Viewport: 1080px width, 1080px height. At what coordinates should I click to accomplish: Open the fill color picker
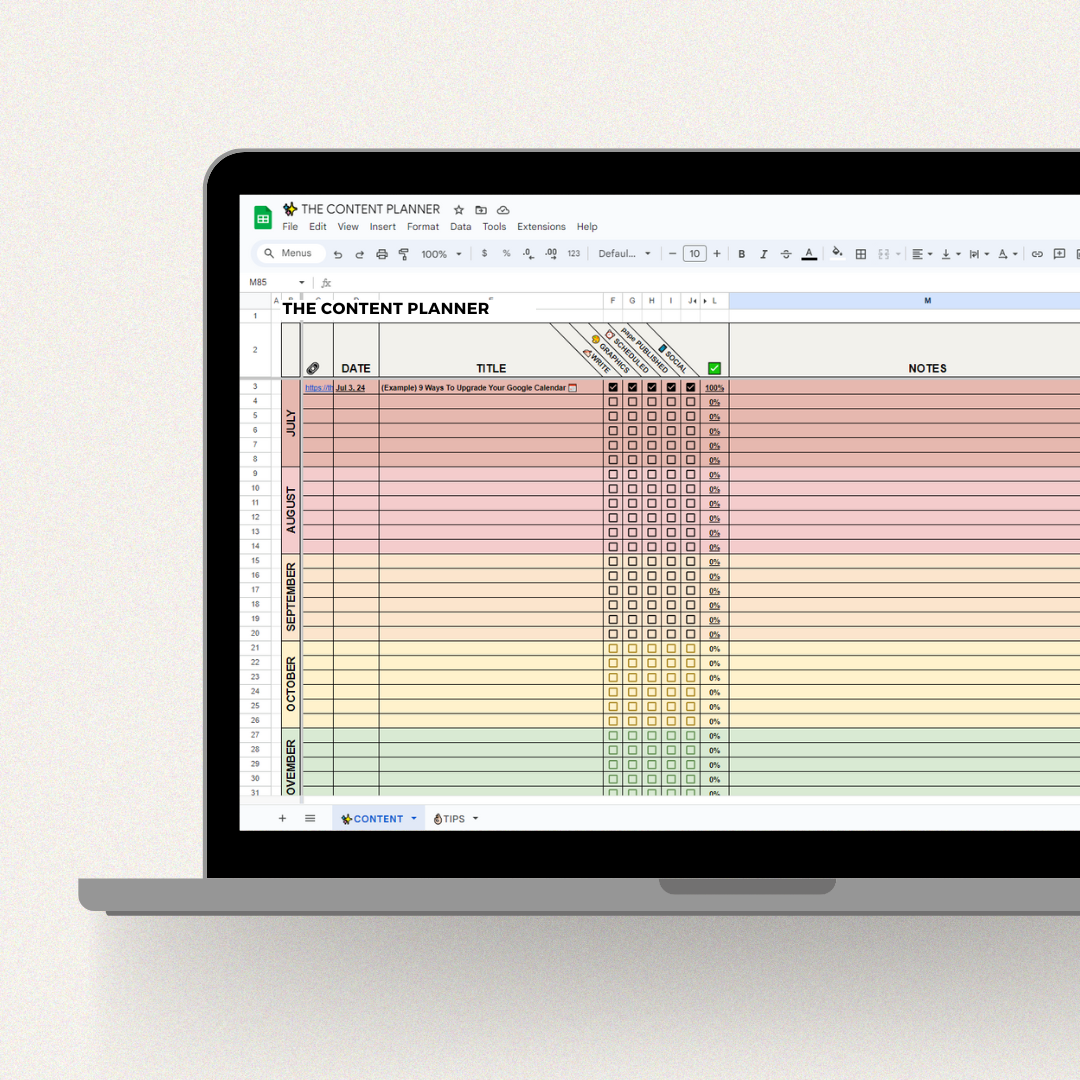[837, 253]
